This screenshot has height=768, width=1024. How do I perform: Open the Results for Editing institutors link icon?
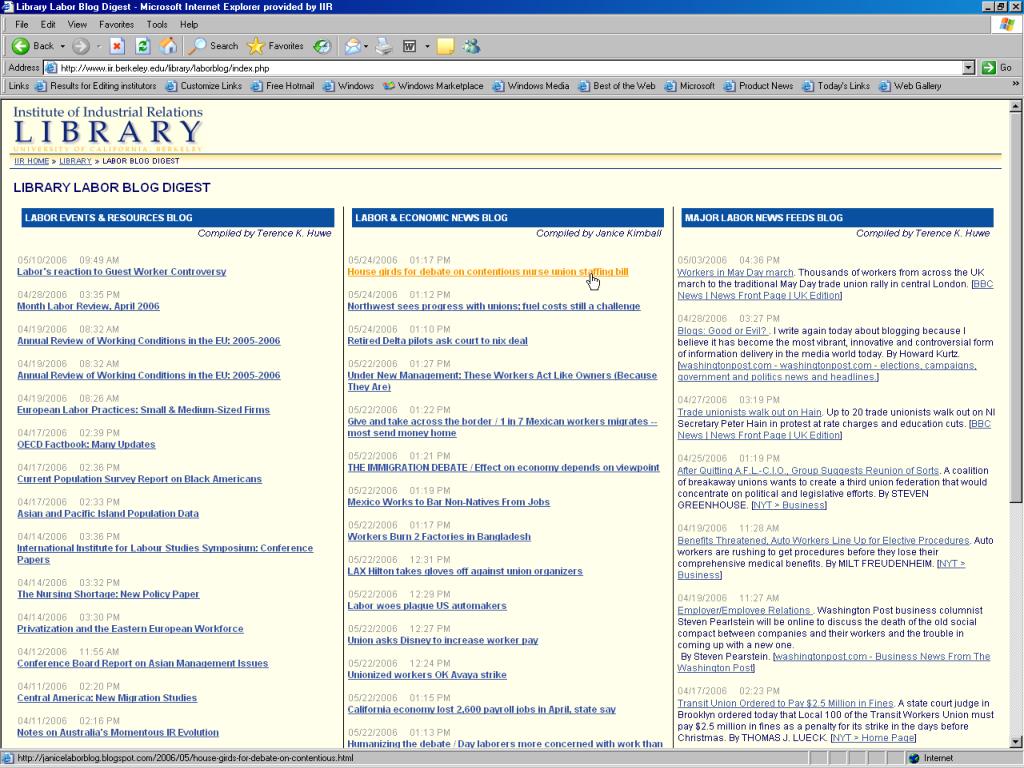coord(40,86)
